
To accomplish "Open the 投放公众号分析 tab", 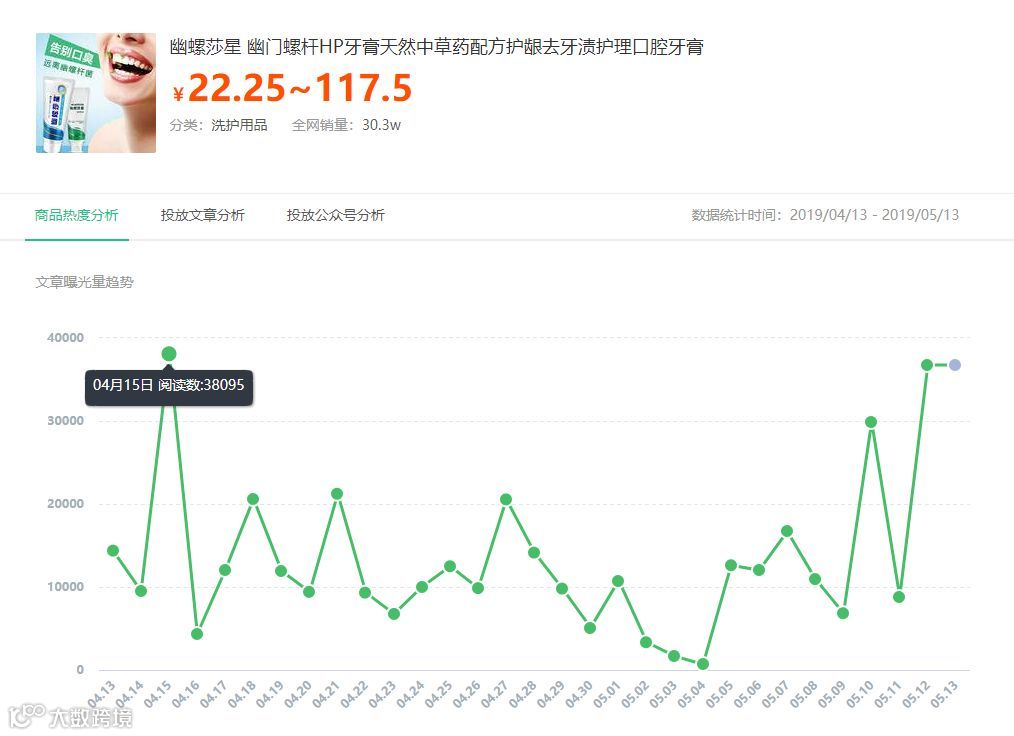I will 336,215.
